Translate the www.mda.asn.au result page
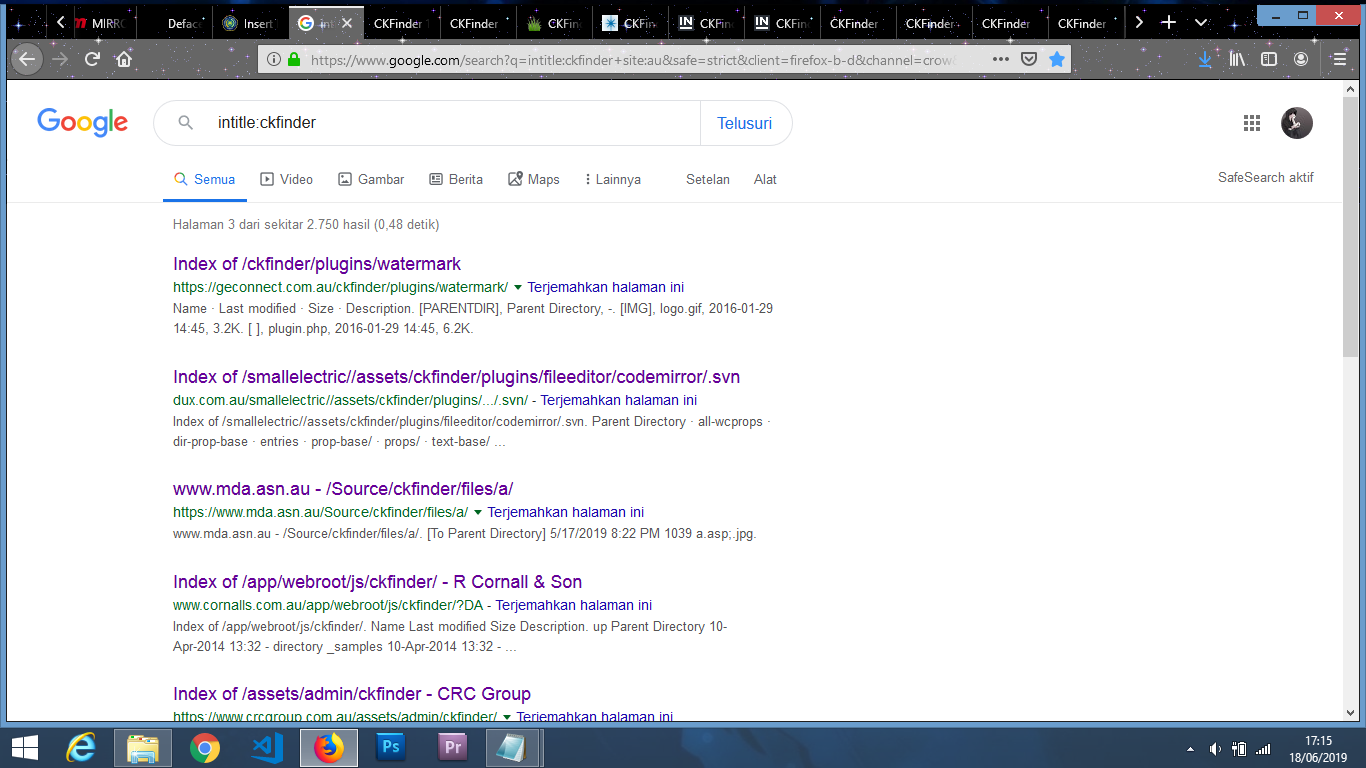The height and width of the screenshot is (768, 1366). tap(566, 512)
